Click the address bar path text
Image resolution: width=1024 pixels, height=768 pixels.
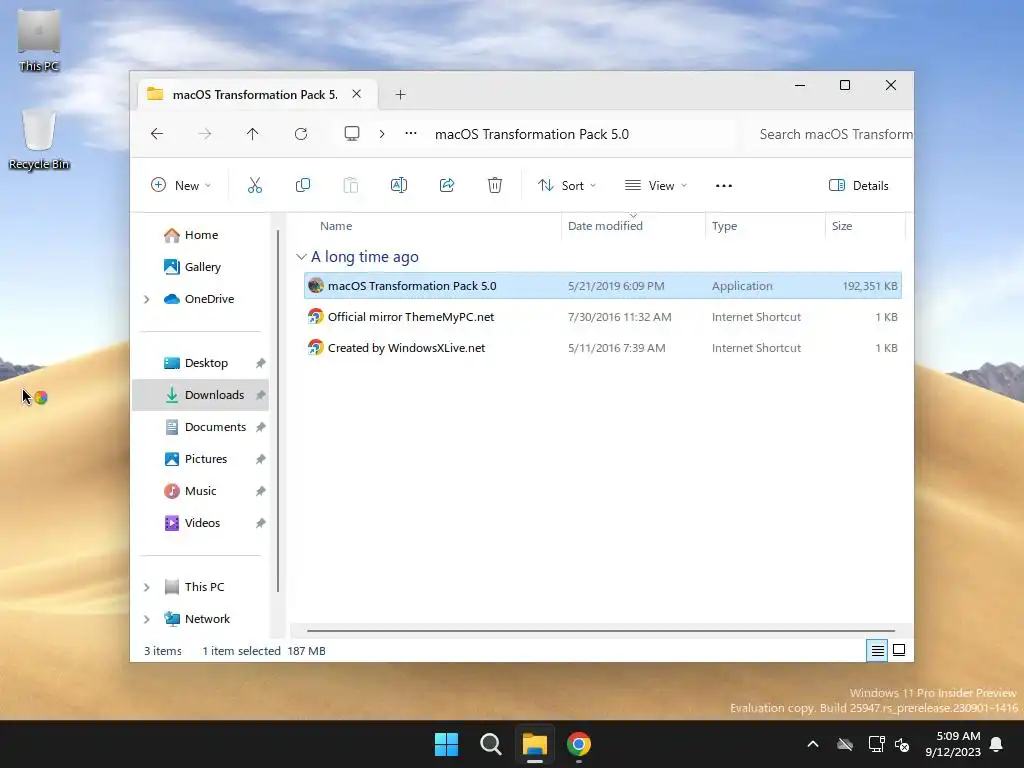532,134
